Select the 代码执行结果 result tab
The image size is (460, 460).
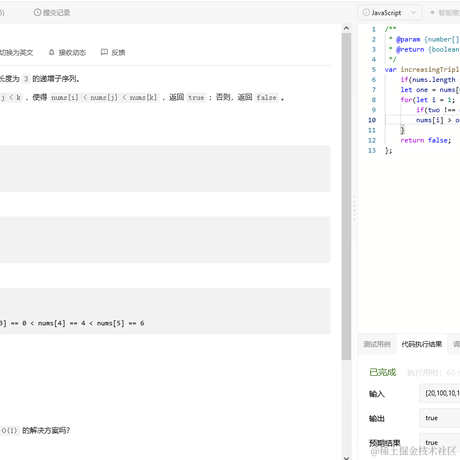click(422, 344)
